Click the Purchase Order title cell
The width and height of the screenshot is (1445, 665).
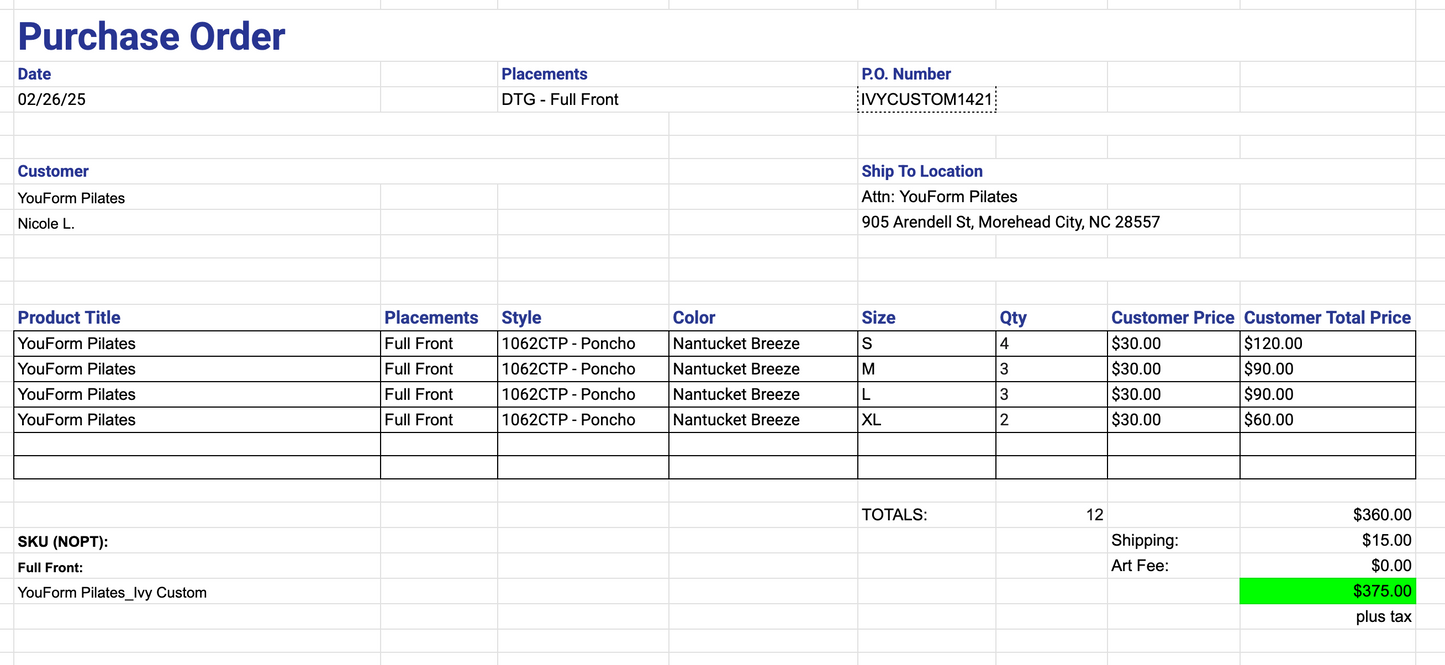152,37
